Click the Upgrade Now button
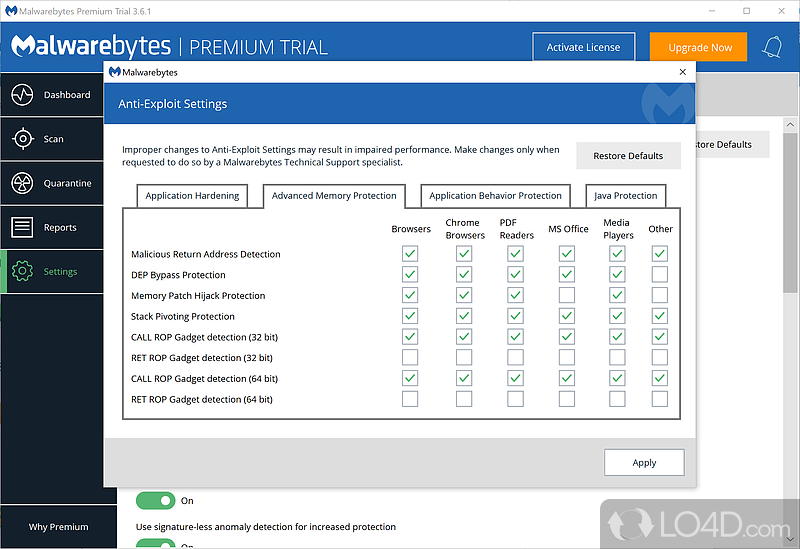This screenshot has width=800, height=549. (699, 47)
